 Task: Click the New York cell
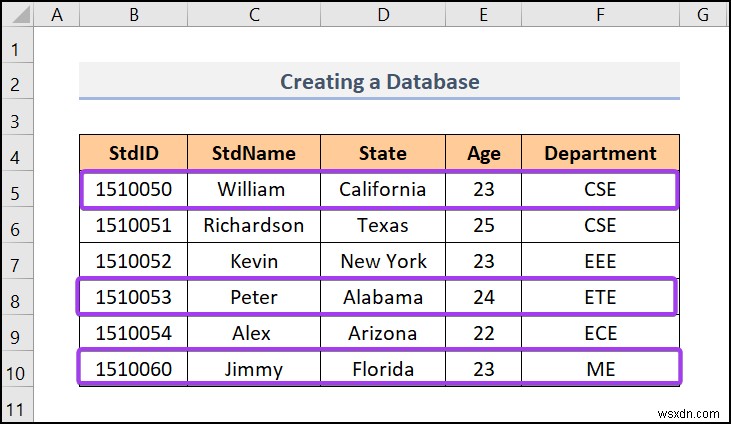click(382, 261)
